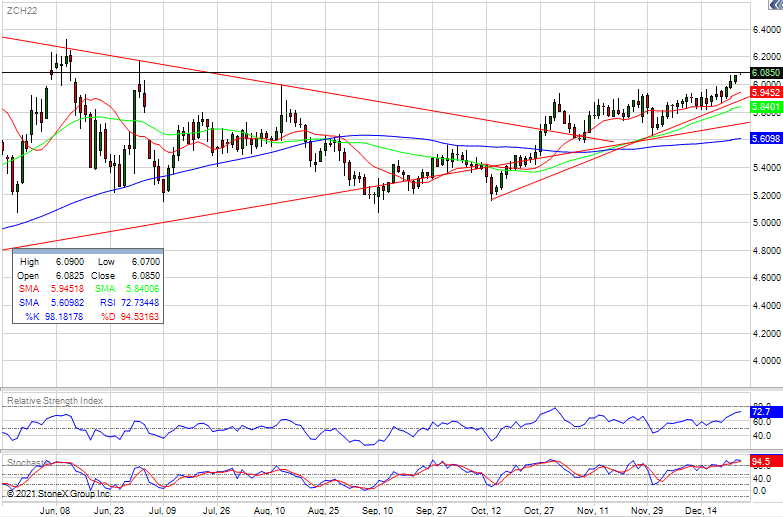Screen dimensions: 783x517
Task: Click the High 6.0900 value in data box
Action: point(69,262)
